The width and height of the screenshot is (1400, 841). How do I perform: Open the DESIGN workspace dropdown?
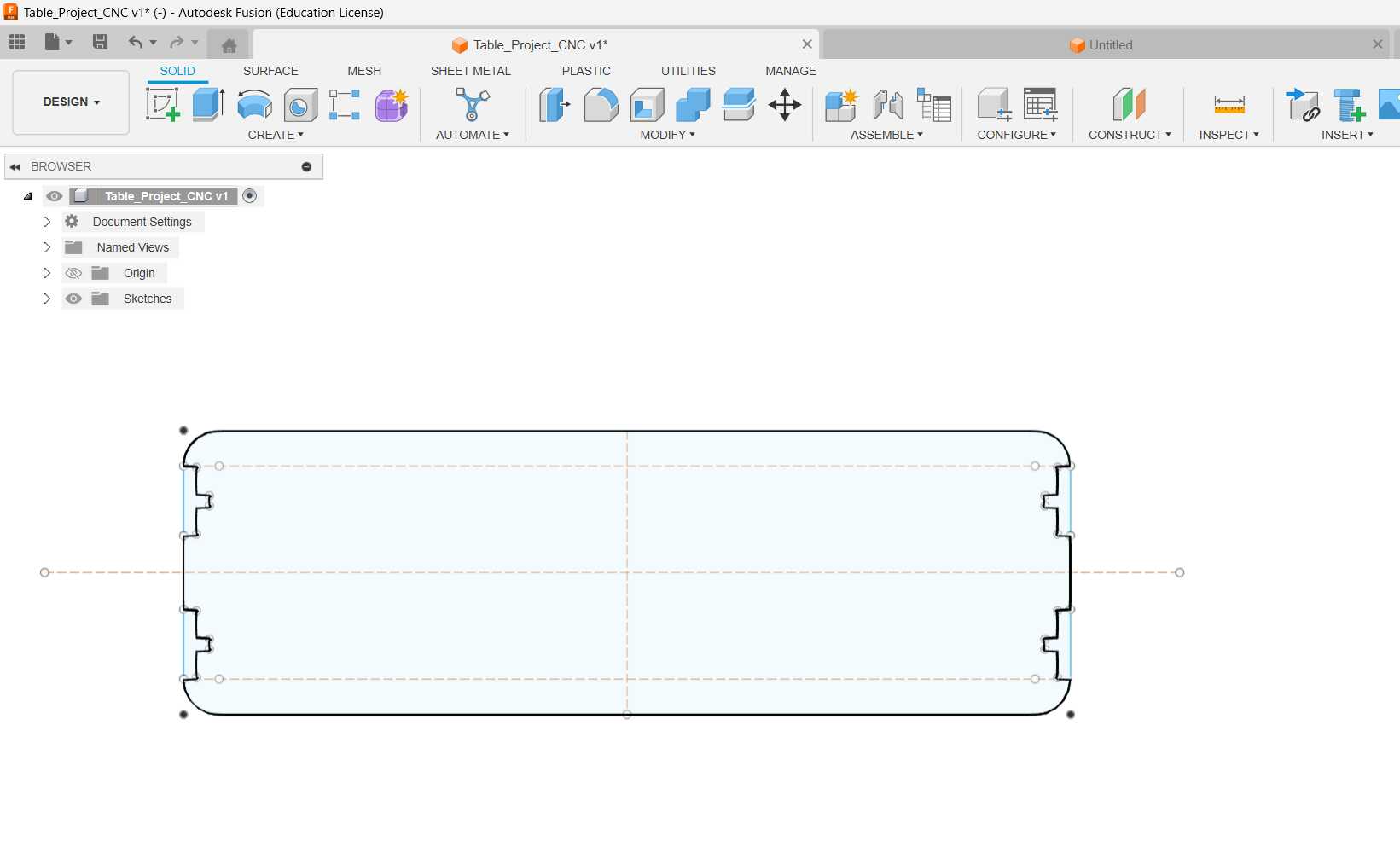71,102
